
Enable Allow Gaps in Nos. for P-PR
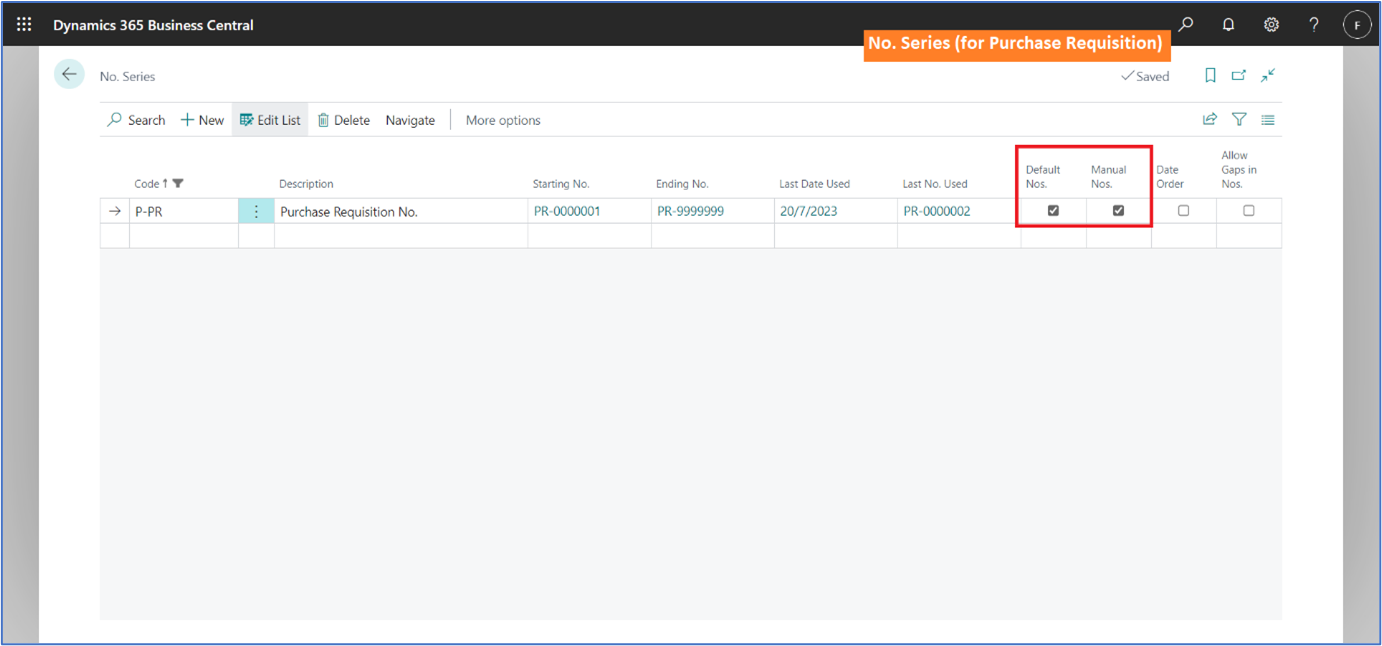(x=1248, y=211)
